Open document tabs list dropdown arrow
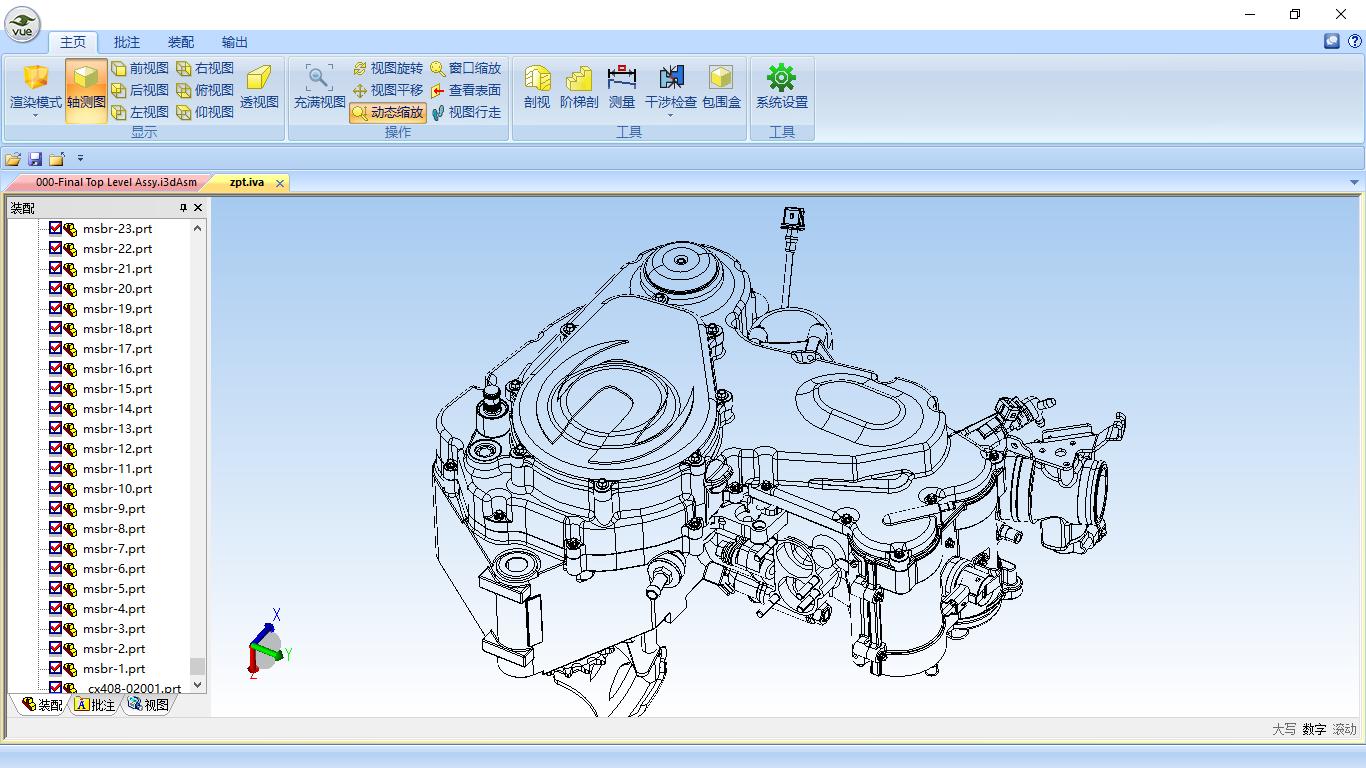Viewport: 1366px width, 768px height. click(x=1355, y=182)
